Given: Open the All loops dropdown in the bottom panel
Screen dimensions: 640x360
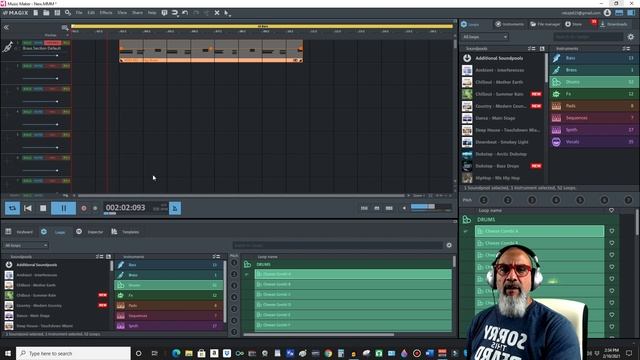Looking at the screenshot, I should 26,245.
